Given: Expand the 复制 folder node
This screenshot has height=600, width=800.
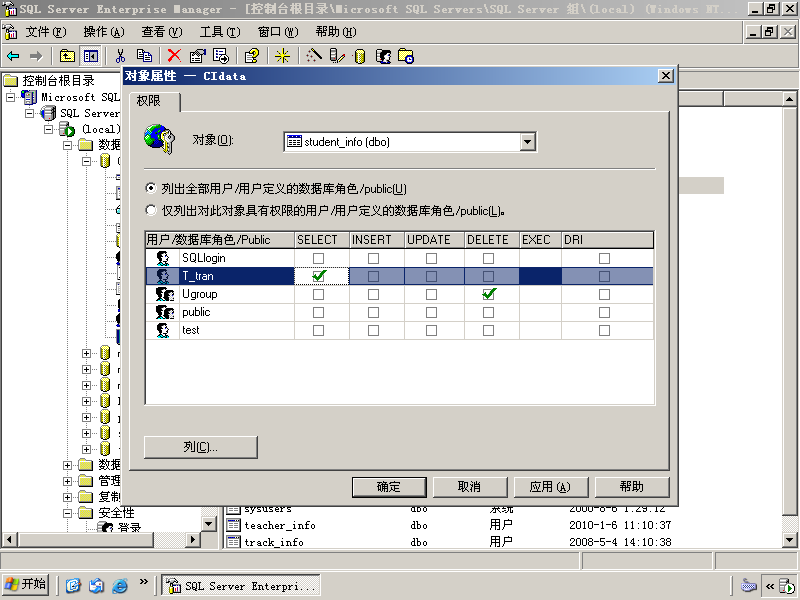Looking at the screenshot, I should click(x=68, y=497).
